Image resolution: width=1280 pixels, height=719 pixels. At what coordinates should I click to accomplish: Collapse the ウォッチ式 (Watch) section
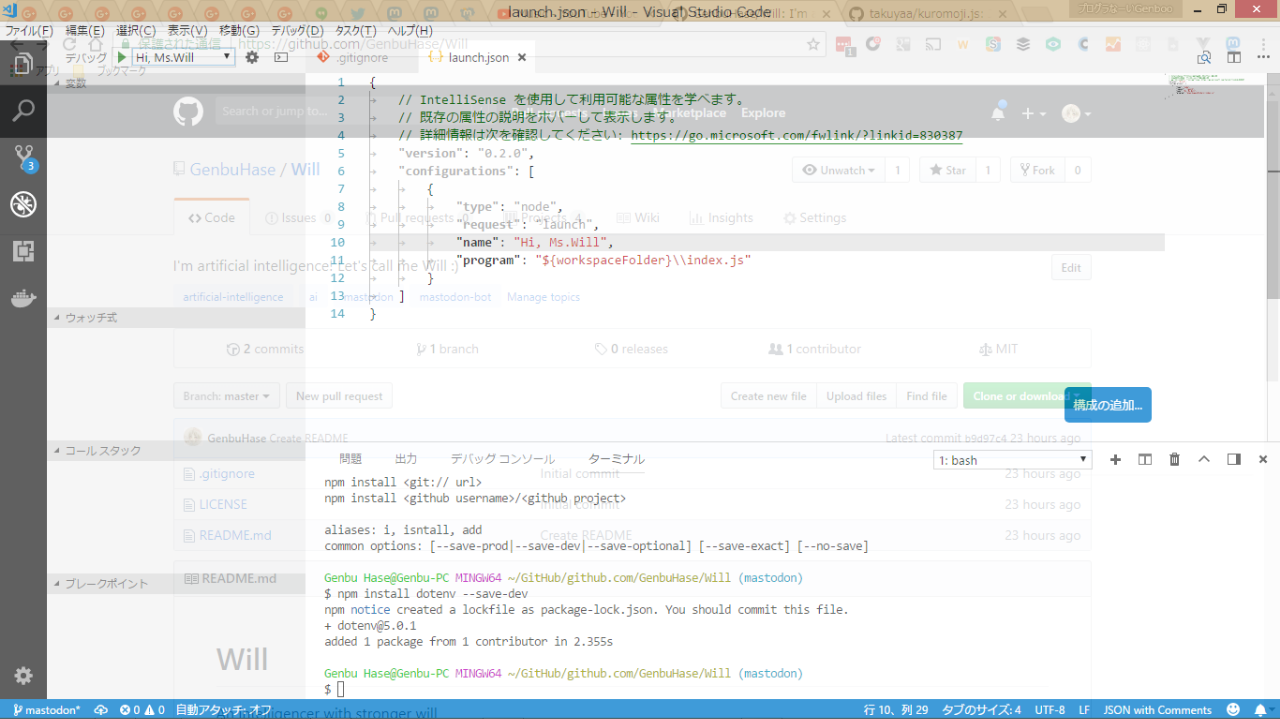pyautogui.click(x=90, y=317)
